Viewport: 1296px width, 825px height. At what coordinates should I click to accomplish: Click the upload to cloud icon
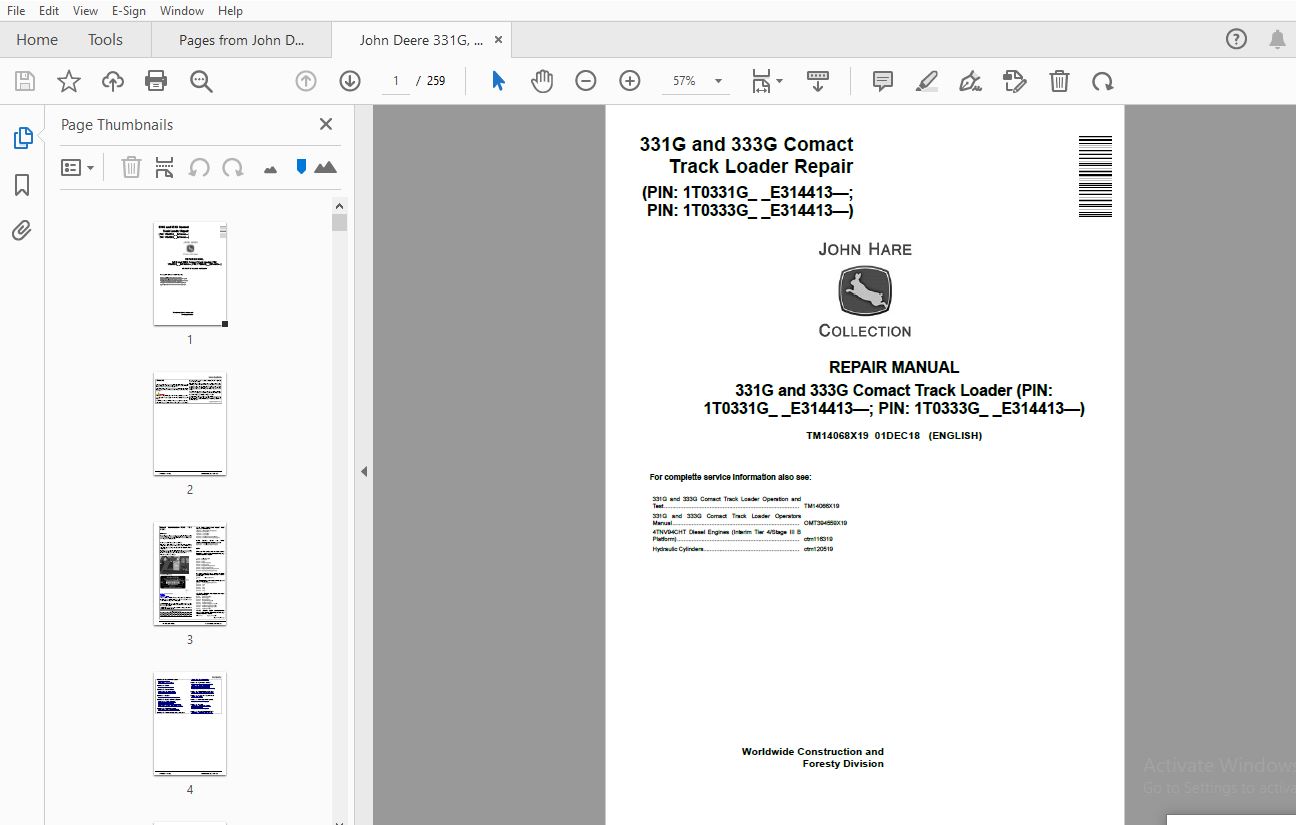click(x=113, y=81)
